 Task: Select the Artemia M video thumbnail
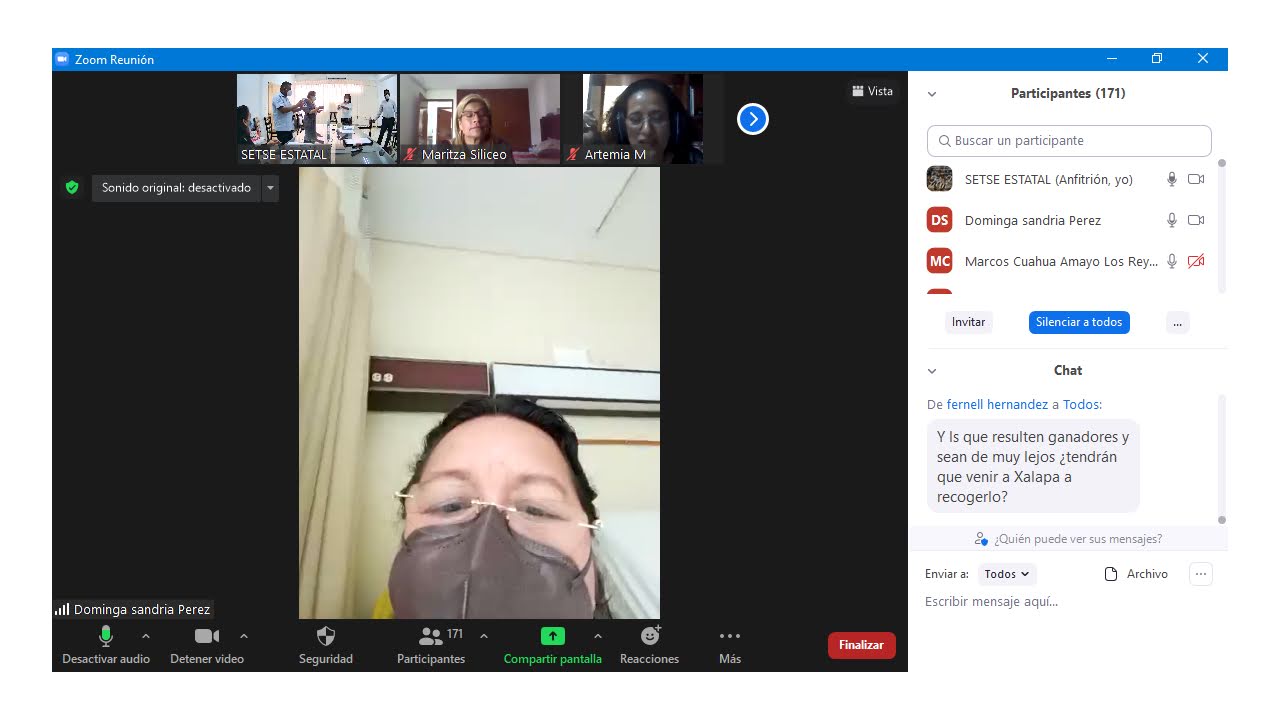(643, 119)
